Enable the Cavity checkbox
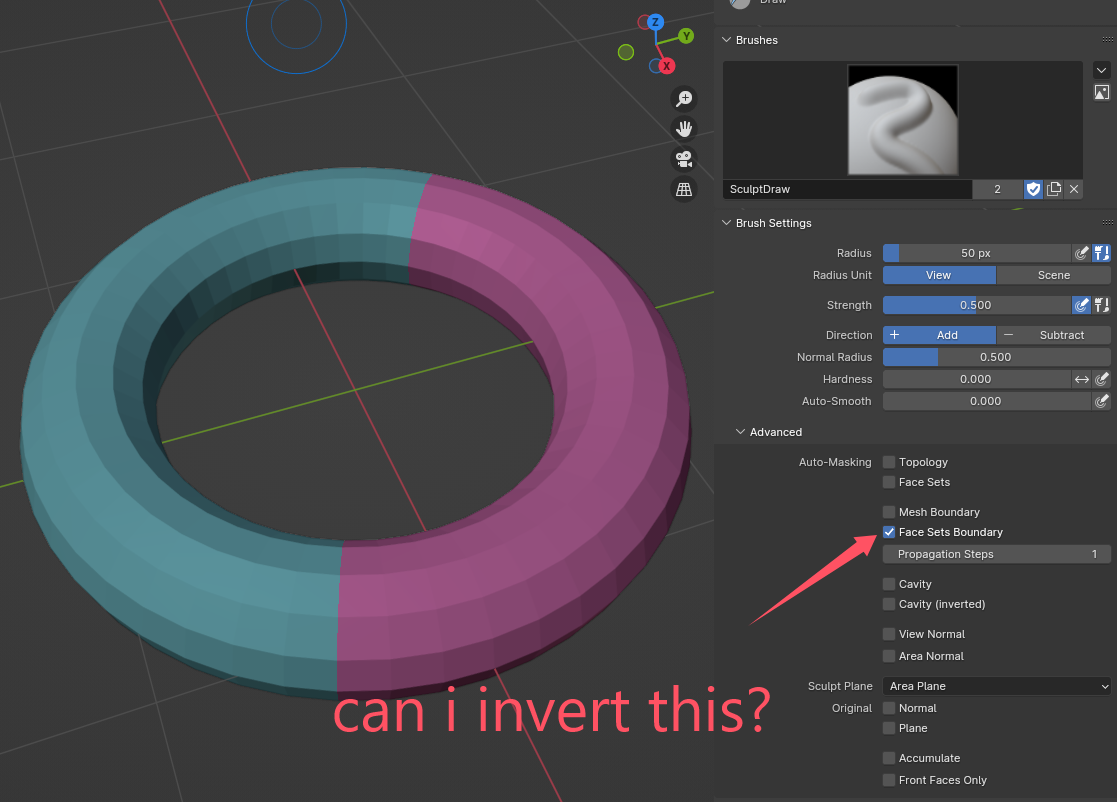This screenshot has width=1117, height=802. 889,584
